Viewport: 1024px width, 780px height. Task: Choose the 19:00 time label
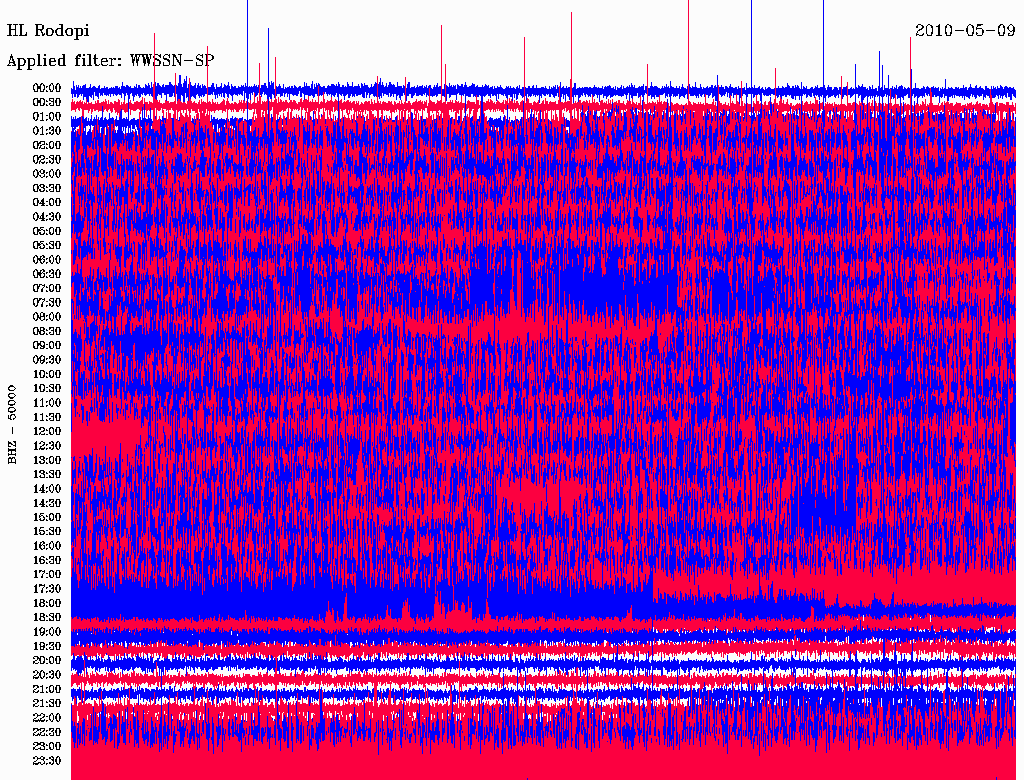pyautogui.click(x=47, y=632)
